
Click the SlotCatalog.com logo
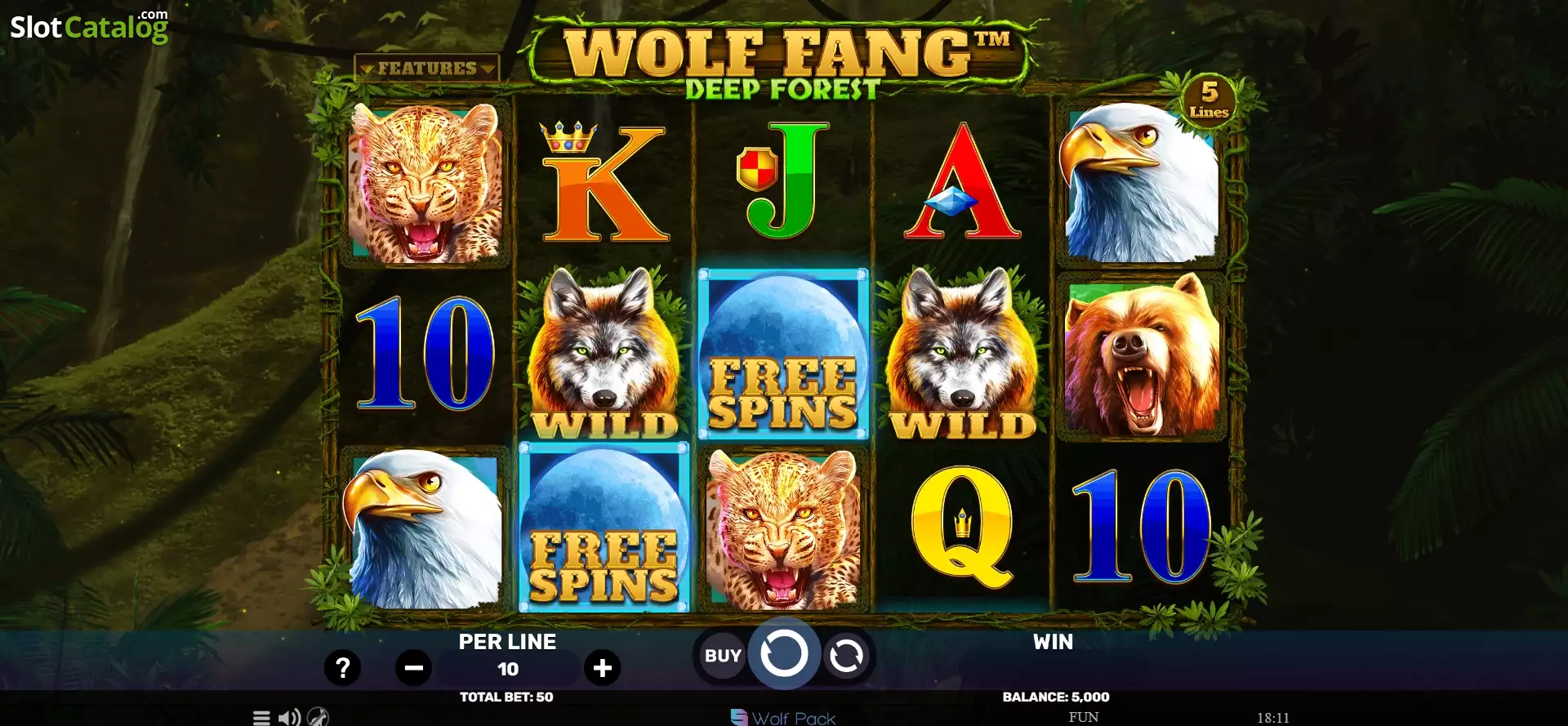pyautogui.click(x=89, y=26)
